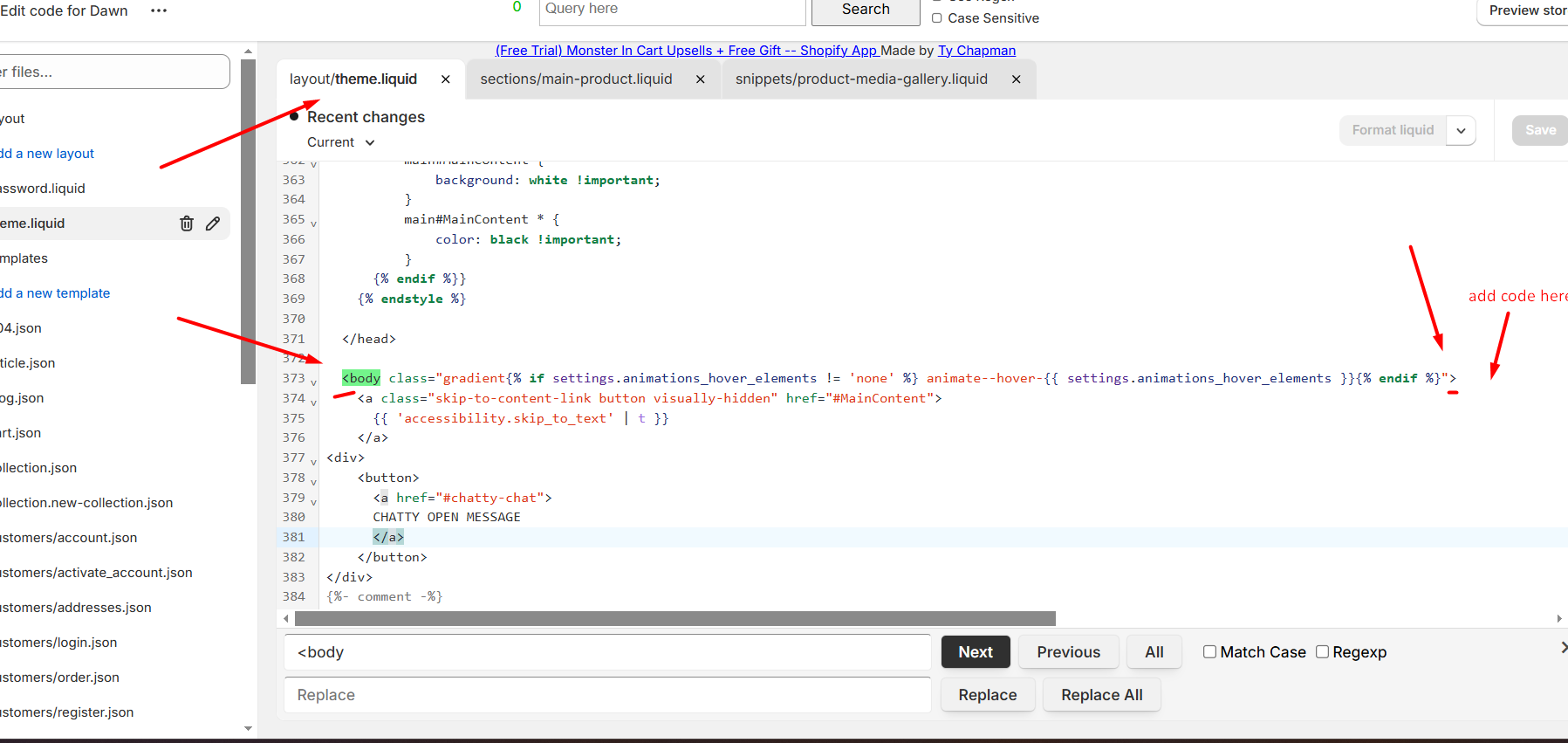The width and height of the screenshot is (1568, 743).
Task: Click the find field containing <body
Action: [608, 652]
